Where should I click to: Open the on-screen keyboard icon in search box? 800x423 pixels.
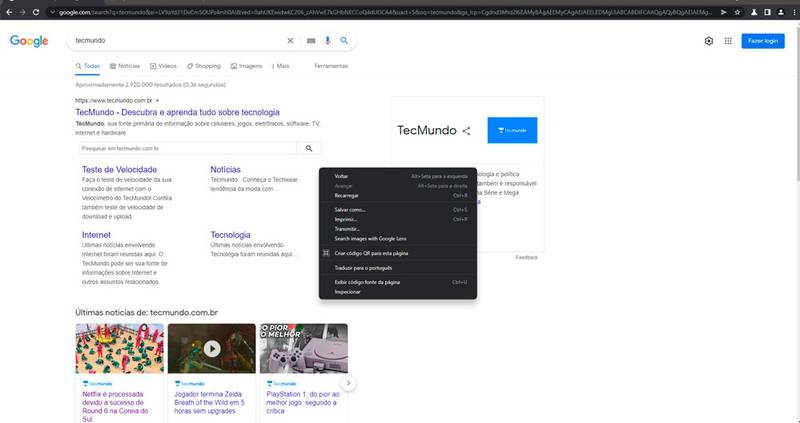pyautogui.click(x=311, y=41)
